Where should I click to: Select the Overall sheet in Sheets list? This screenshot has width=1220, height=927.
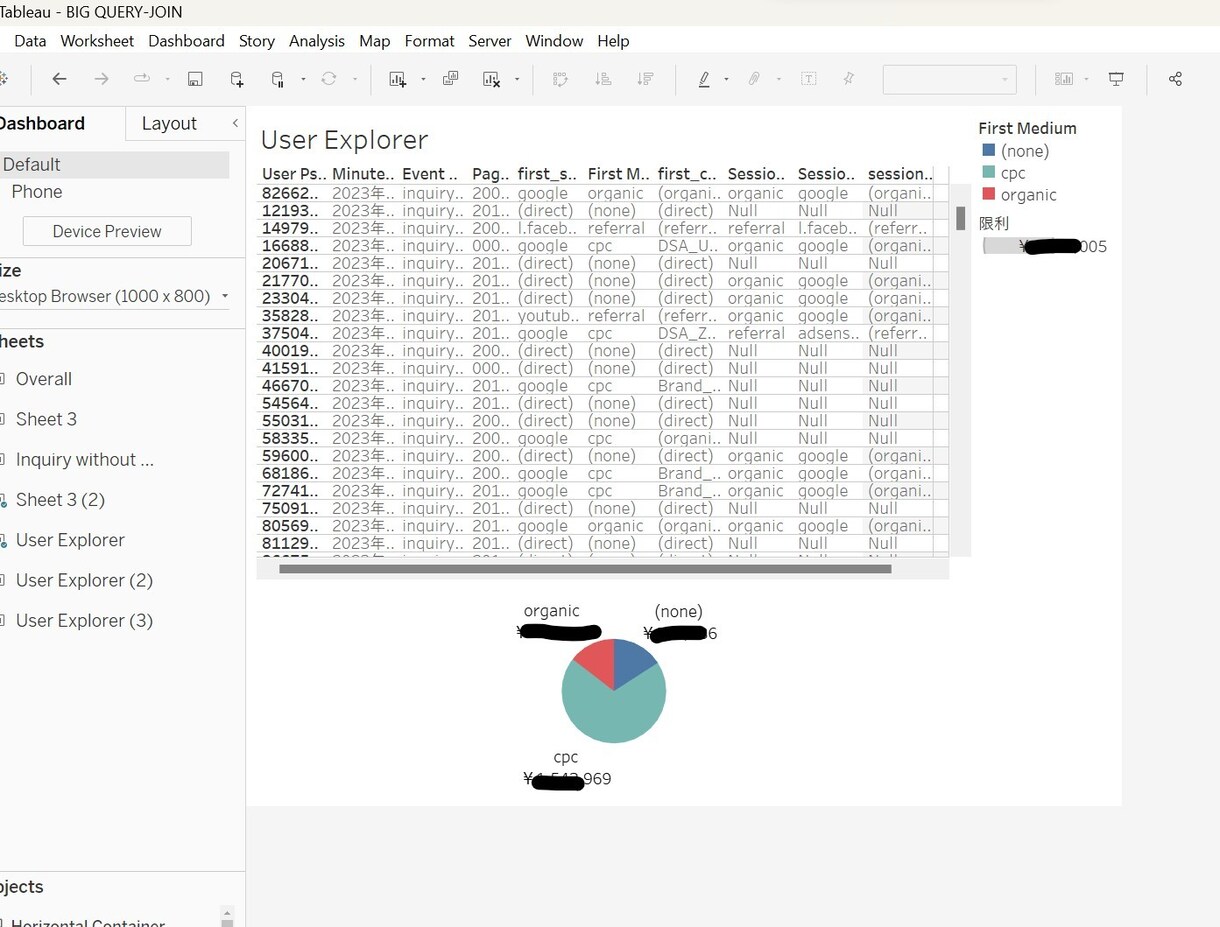pyautogui.click(x=44, y=379)
